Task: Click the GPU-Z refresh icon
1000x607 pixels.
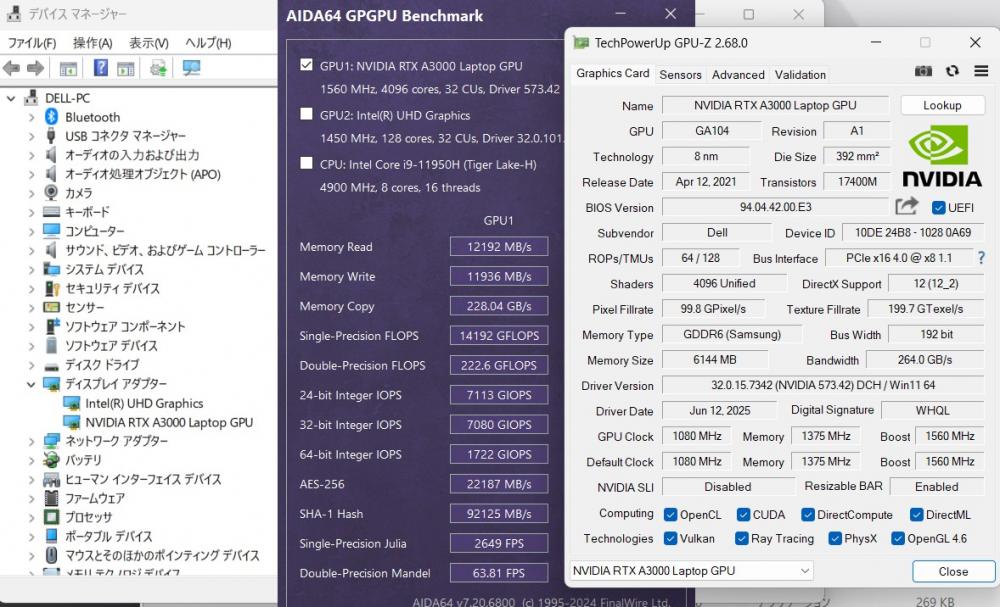Action: (952, 71)
